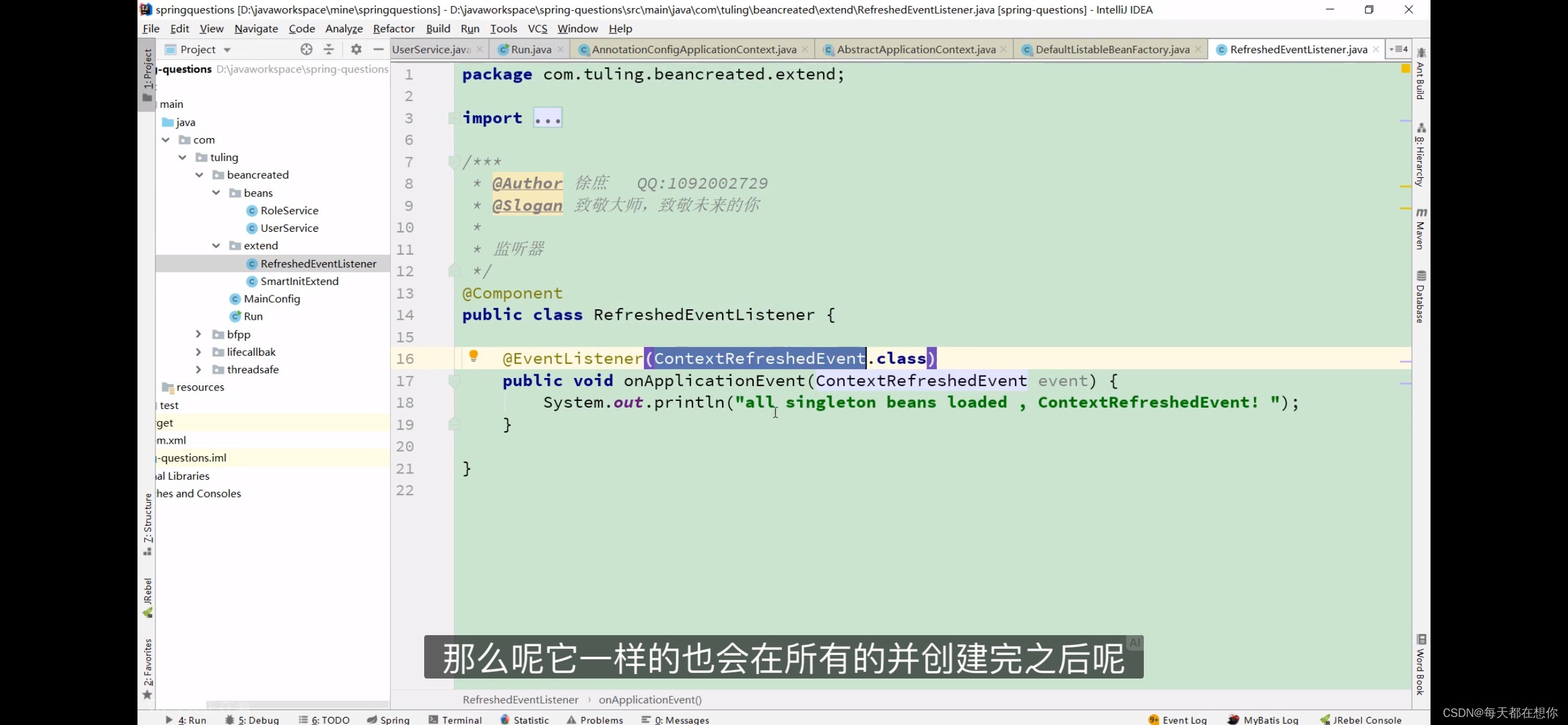Open the Spring tool window
Viewport: 1568px width, 725px height.
click(388, 719)
